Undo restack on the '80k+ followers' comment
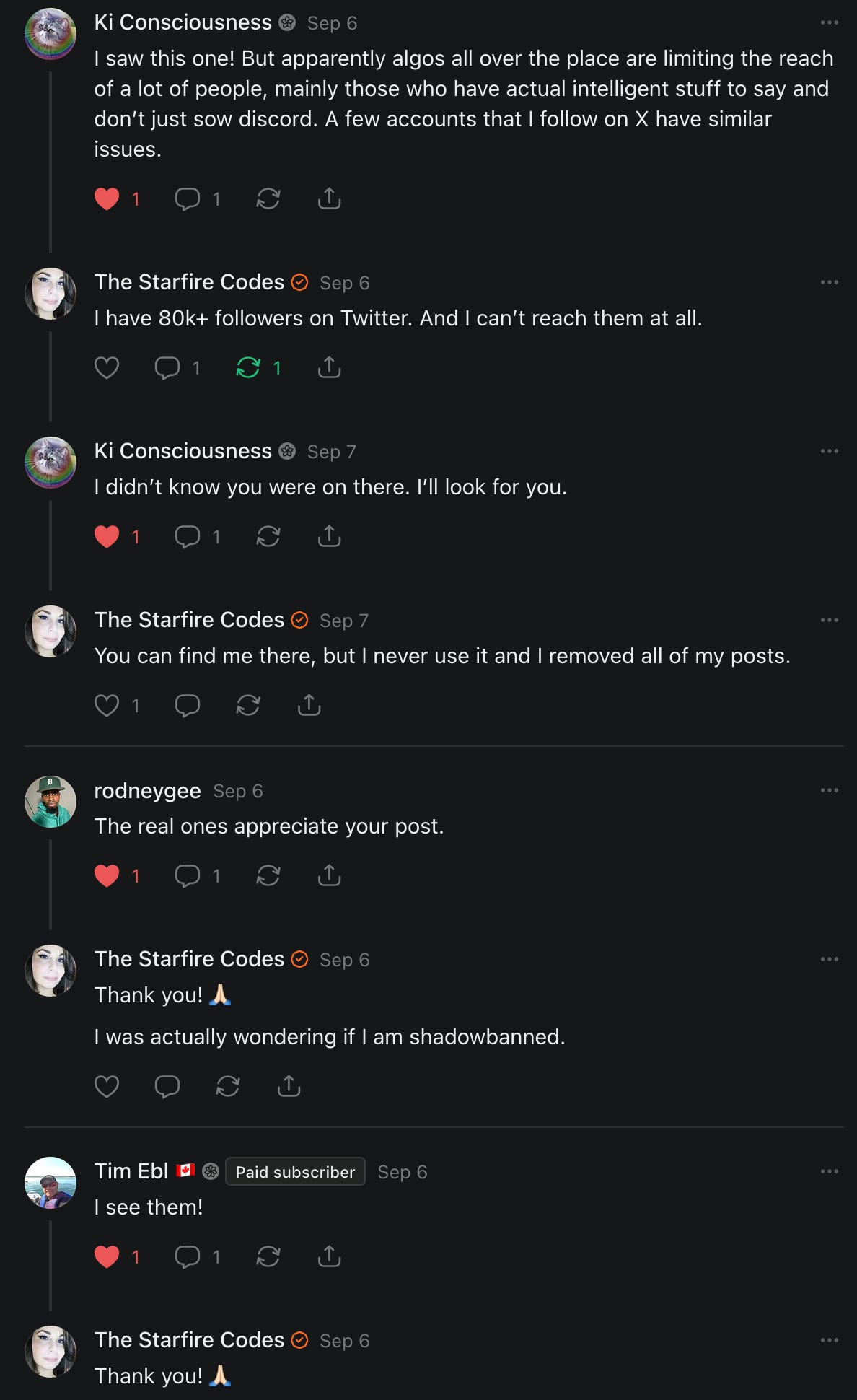The width and height of the screenshot is (857, 1400). click(x=248, y=367)
